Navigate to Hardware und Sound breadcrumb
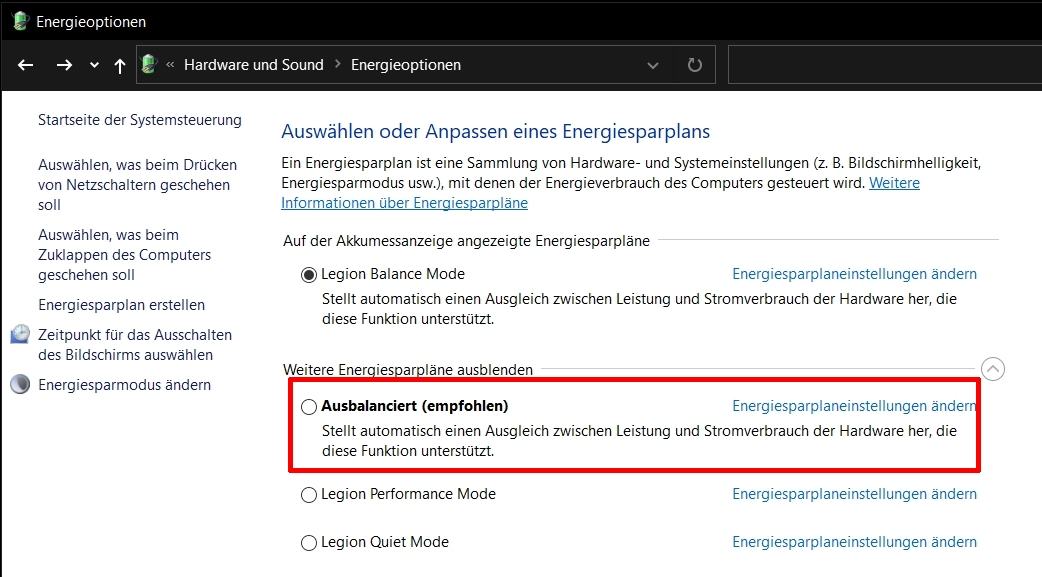 [x=253, y=65]
